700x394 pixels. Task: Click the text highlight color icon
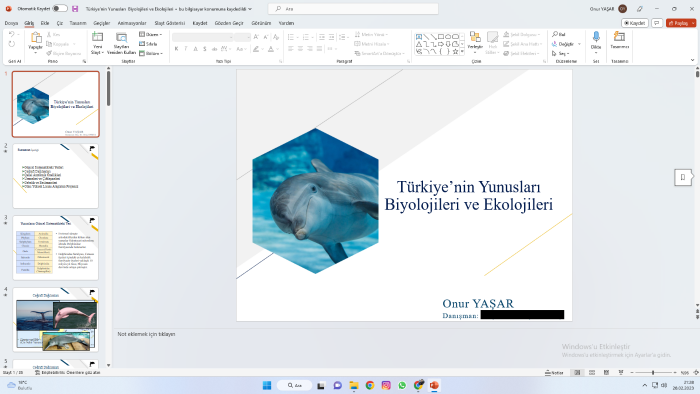click(x=256, y=49)
